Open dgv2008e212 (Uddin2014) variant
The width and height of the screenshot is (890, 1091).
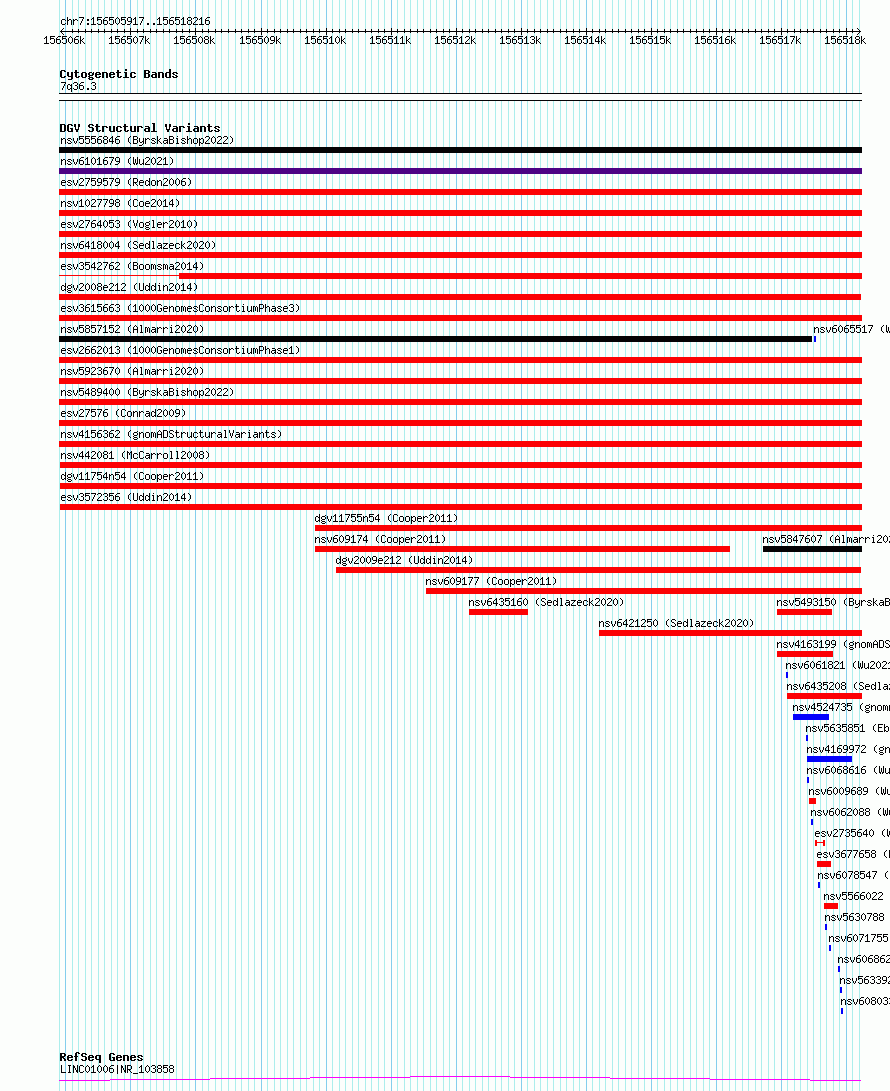(x=129, y=287)
